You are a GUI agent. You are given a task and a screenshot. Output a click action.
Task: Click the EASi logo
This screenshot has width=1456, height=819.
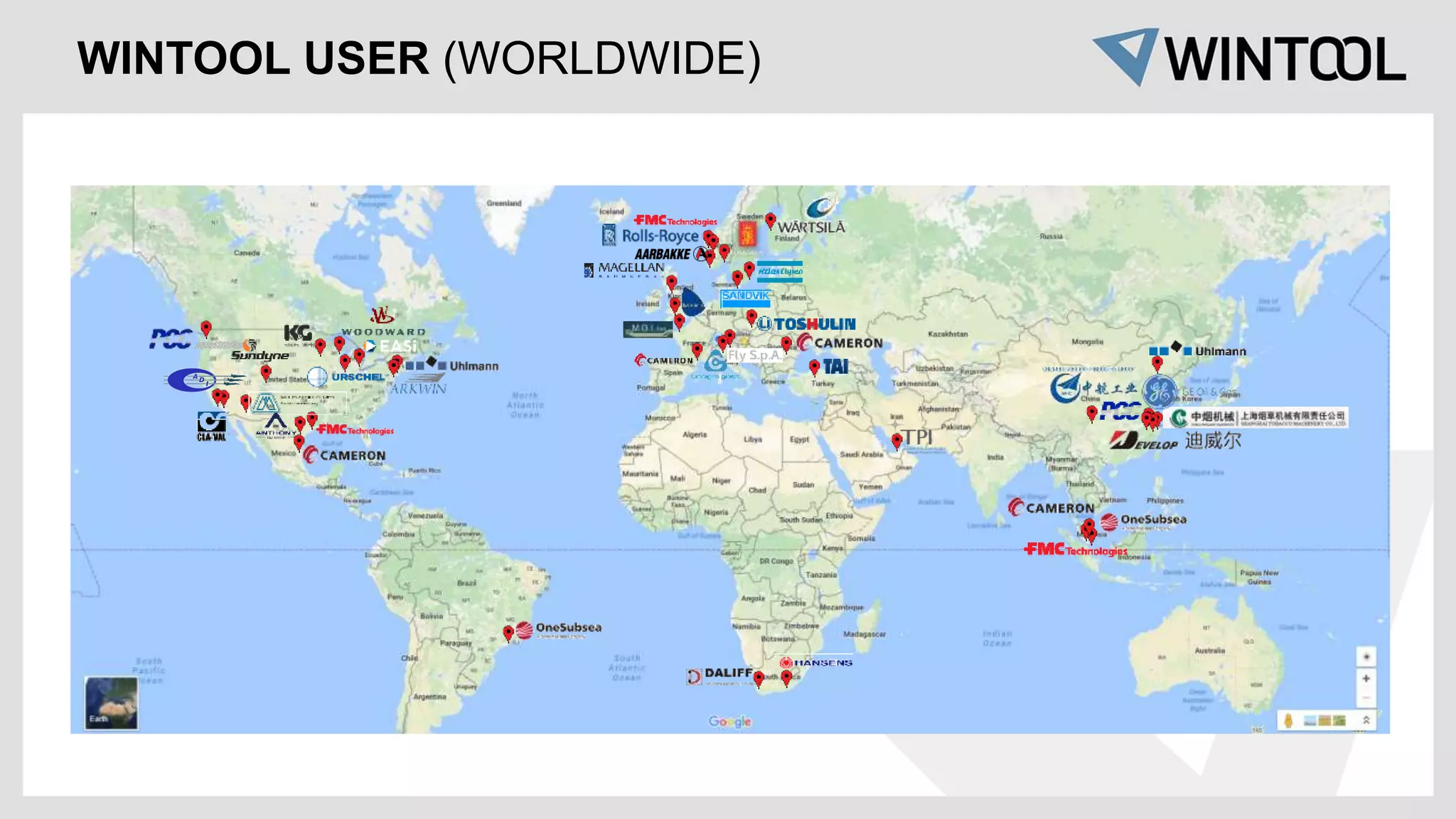(391, 346)
